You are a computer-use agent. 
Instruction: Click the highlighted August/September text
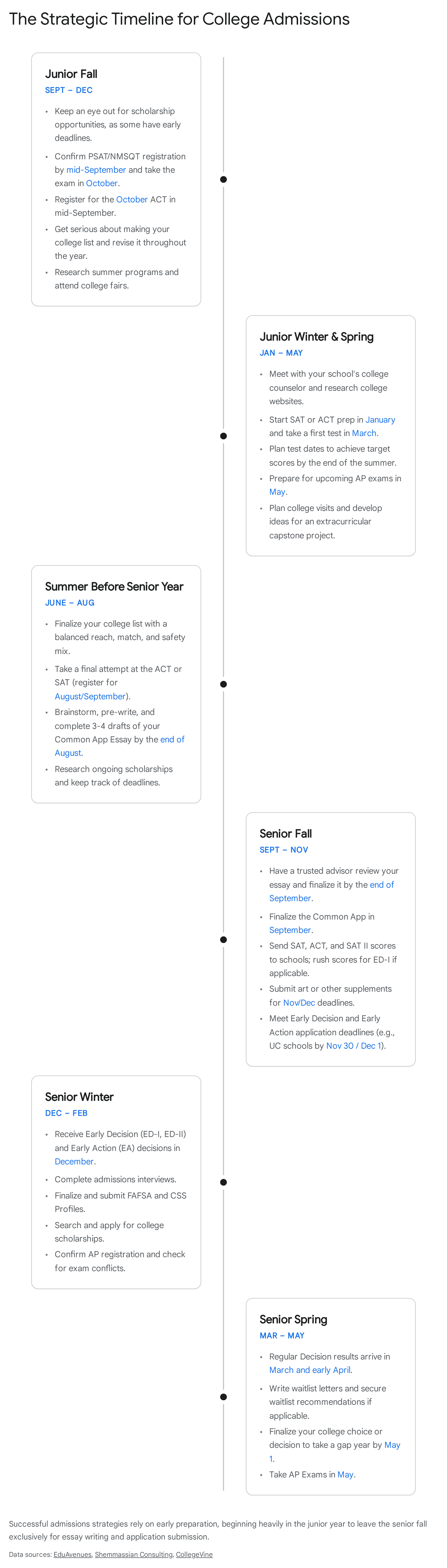pos(90,696)
